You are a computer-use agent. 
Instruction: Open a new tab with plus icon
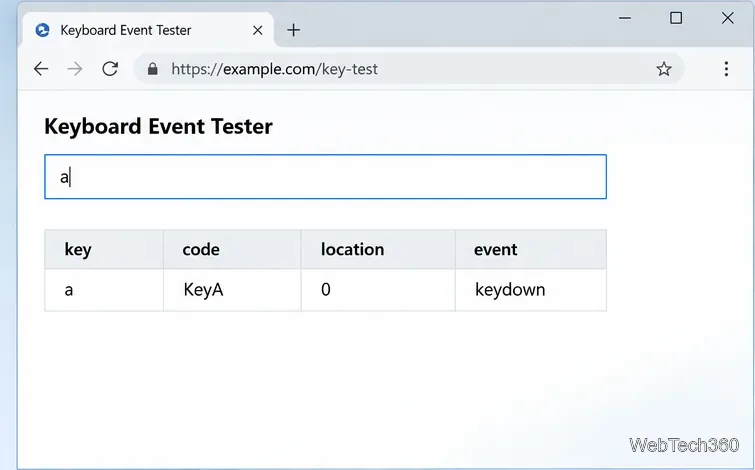[293, 30]
